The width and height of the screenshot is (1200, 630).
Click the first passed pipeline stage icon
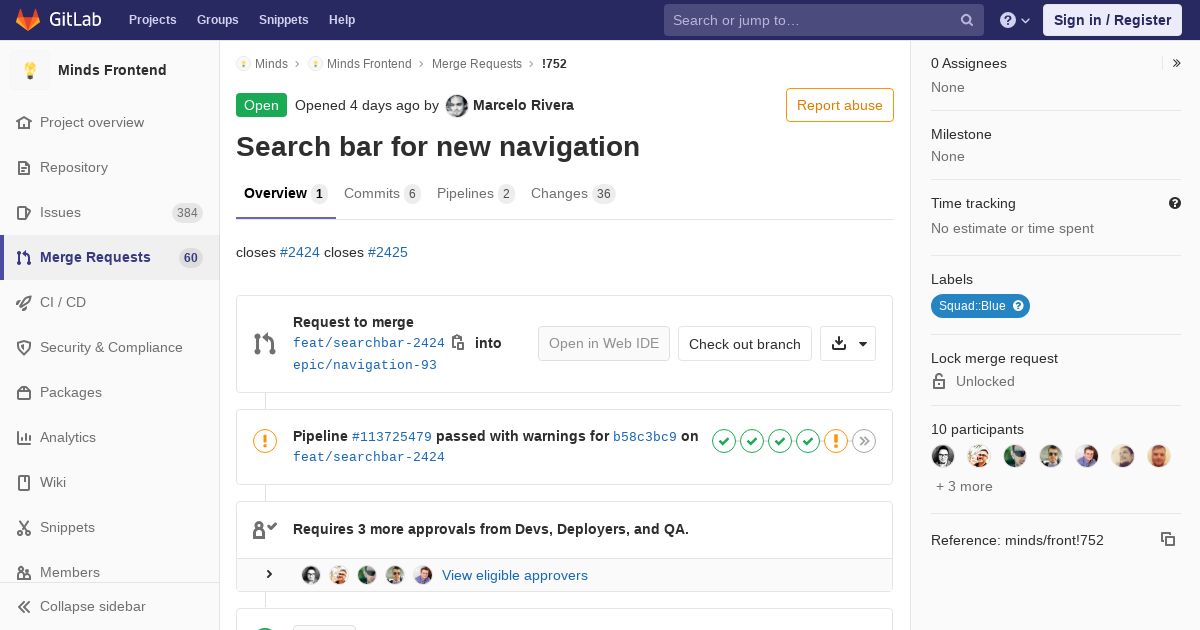pyautogui.click(x=724, y=441)
